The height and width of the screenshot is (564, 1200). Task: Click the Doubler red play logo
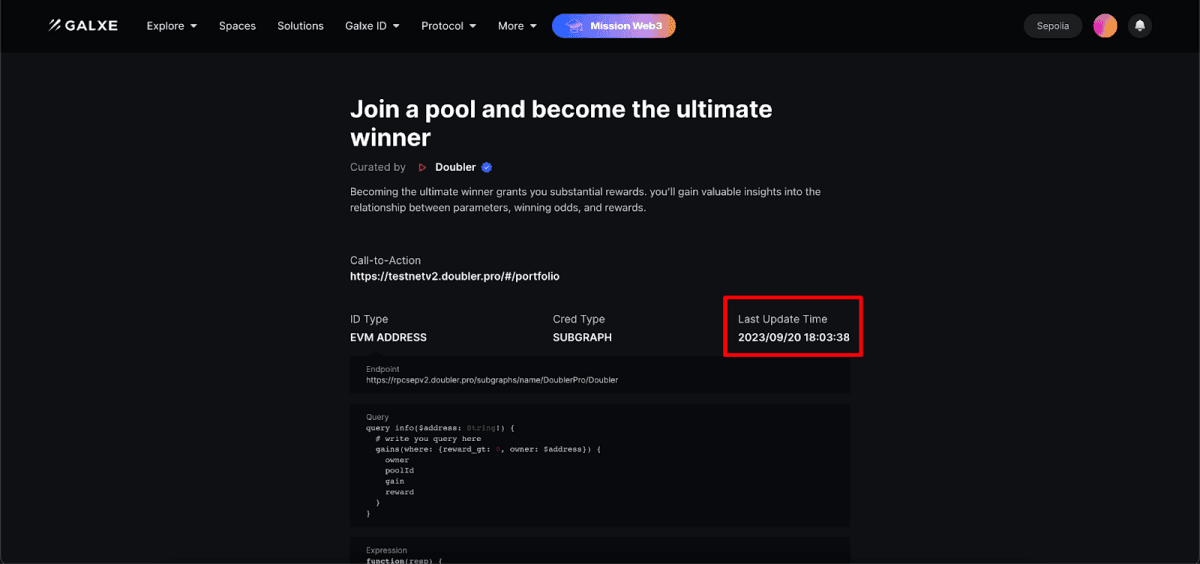click(422, 168)
